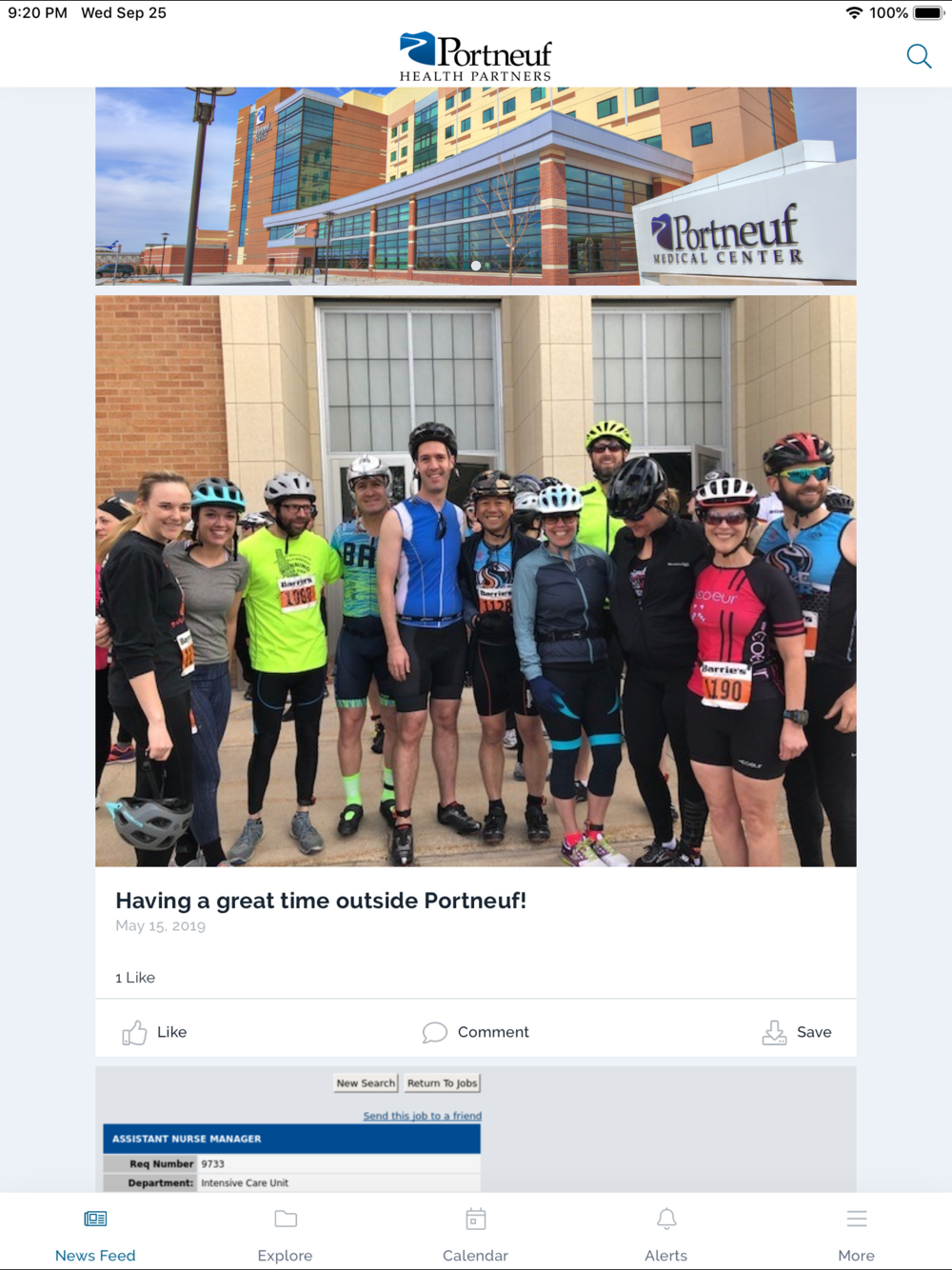This screenshot has height=1270, width=952.
Task: Tap the Portneuf Health Partners logo
Action: coord(475,56)
